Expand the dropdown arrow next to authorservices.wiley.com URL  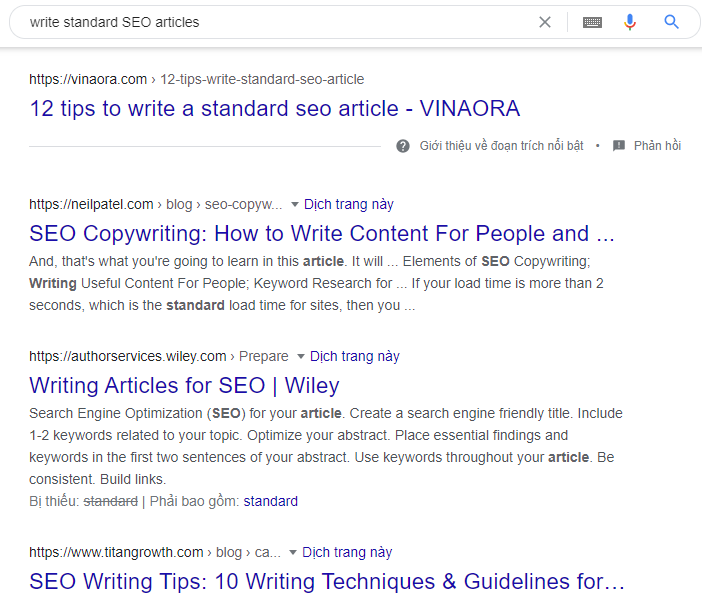301,356
